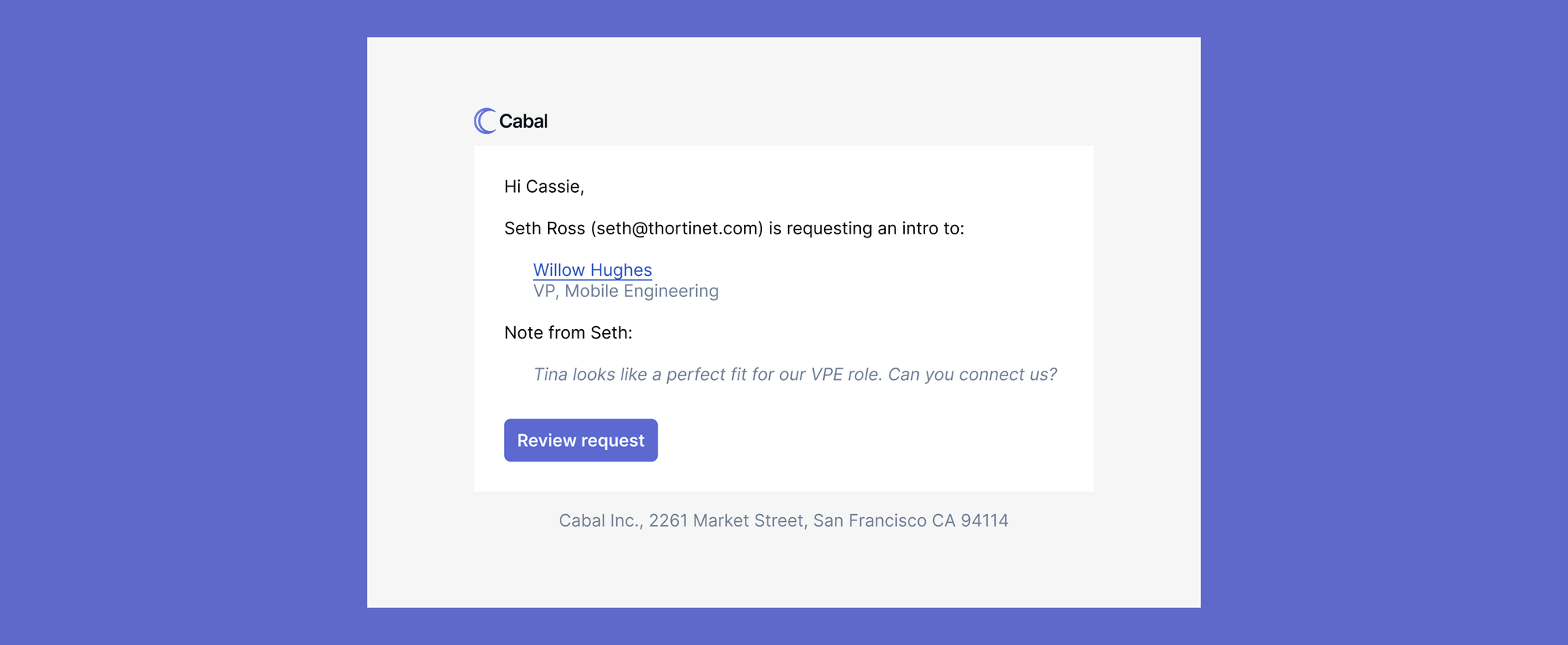Viewport: 1568px width, 645px height.
Task: Select the VP, Mobile Engineering title text
Action: click(626, 291)
